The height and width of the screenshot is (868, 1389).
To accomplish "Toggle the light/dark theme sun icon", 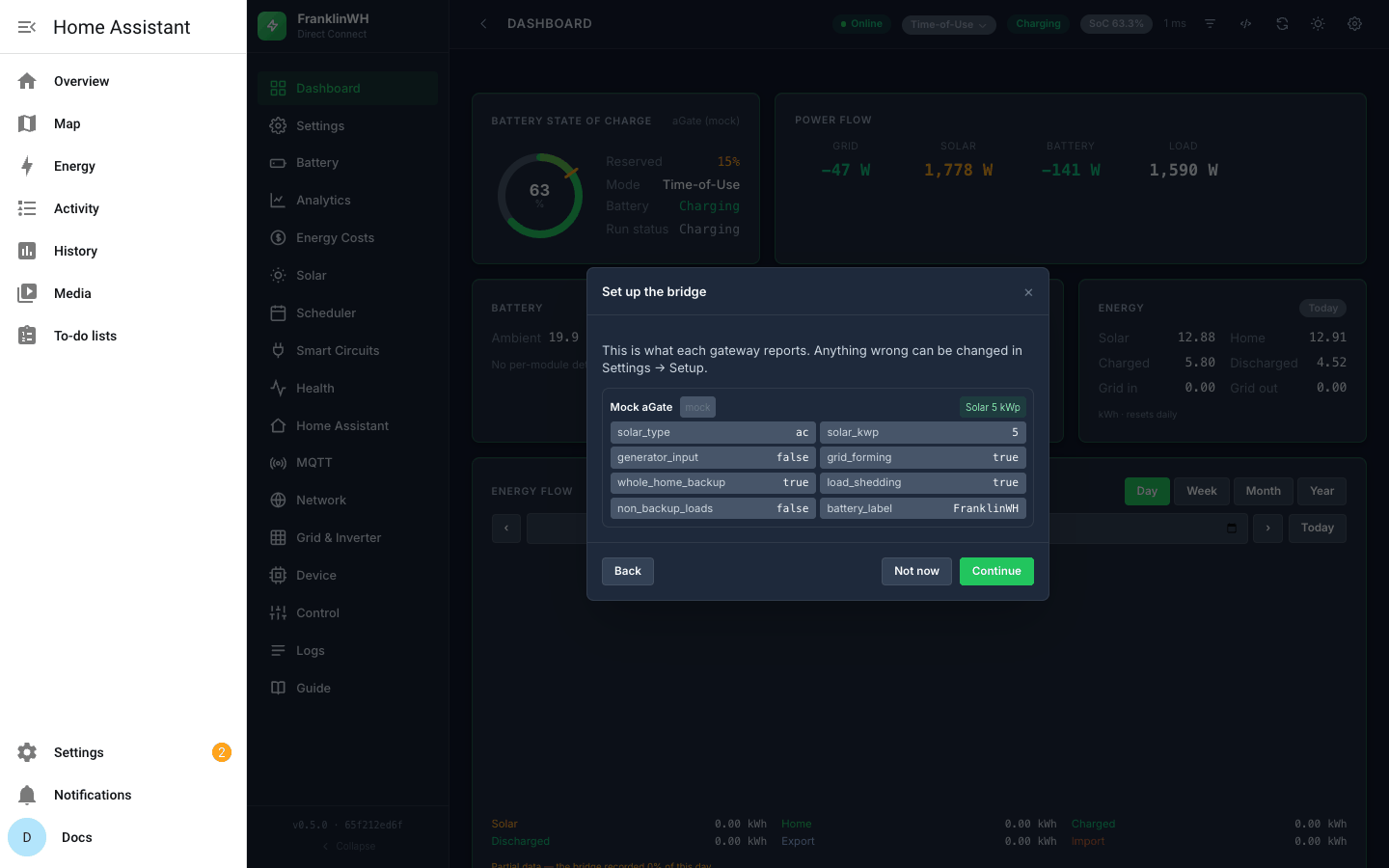I will click(x=1318, y=24).
